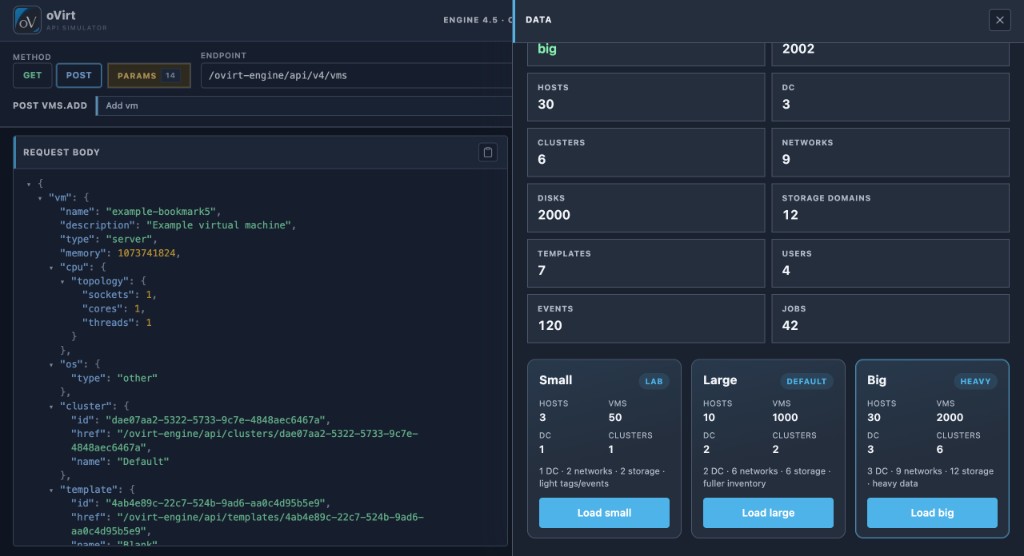
Task: Click the "other" os type value
Action: tap(137, 378)
